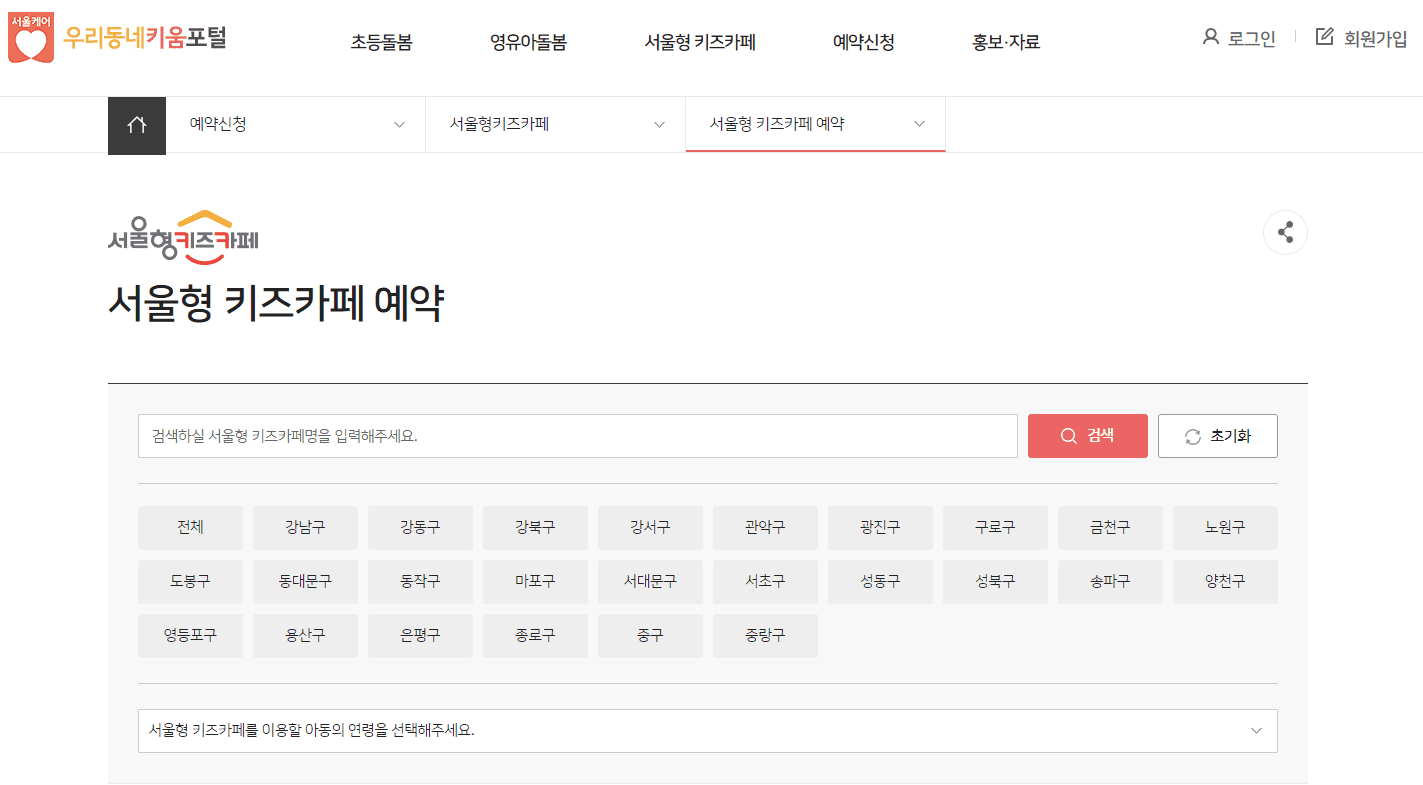Click the 검색 search button
The height and width of the screenshot is (785, 1423).
pyautogui.click(x=1087, y=435)
